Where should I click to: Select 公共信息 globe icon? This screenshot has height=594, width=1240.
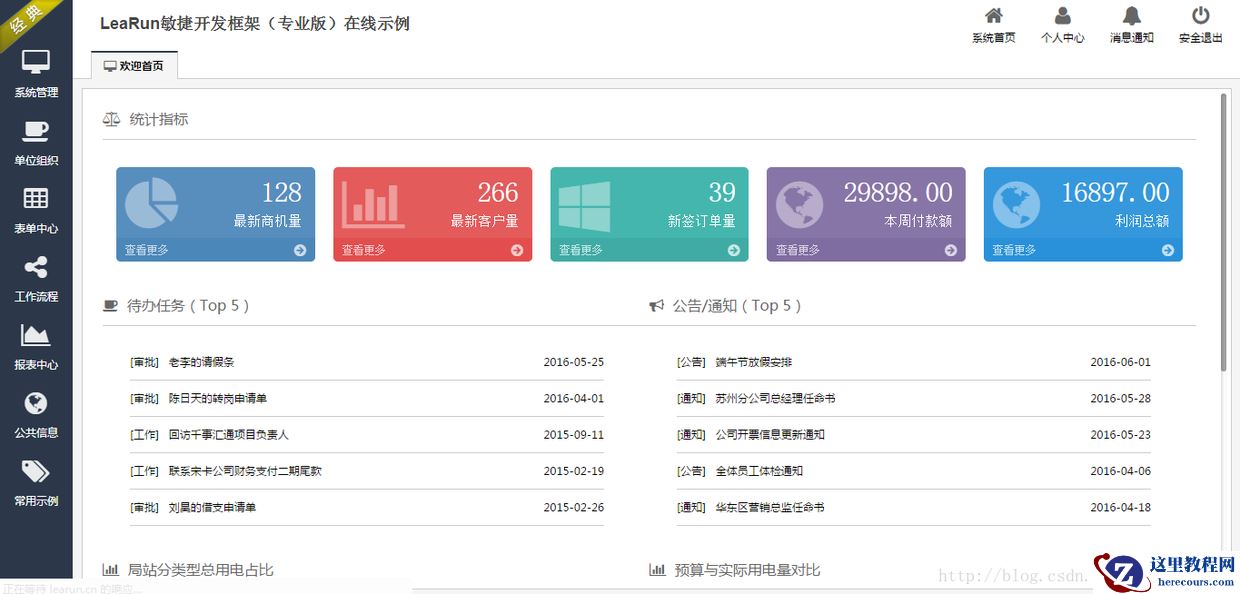(36, 414)
